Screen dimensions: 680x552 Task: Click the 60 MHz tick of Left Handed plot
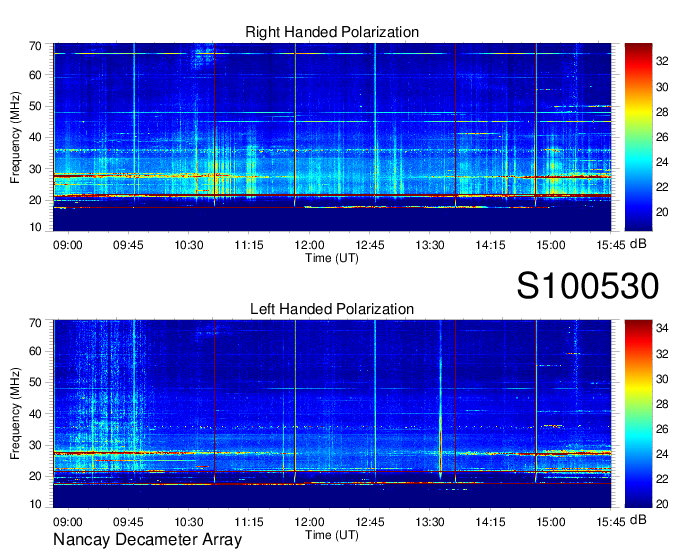tap(35, 351)
